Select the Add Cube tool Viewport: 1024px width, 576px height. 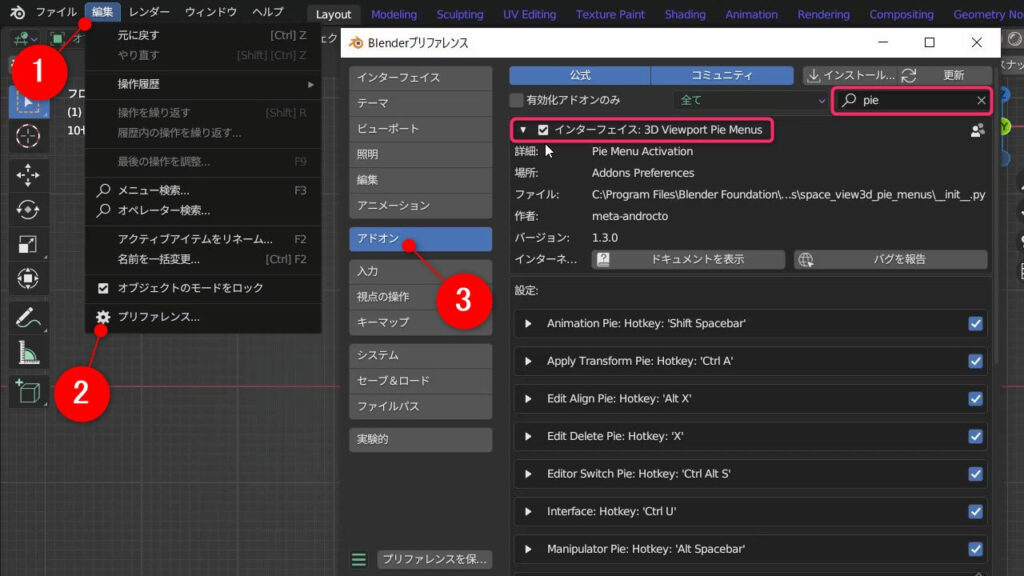pyautogui.click(x=27, y=392)
